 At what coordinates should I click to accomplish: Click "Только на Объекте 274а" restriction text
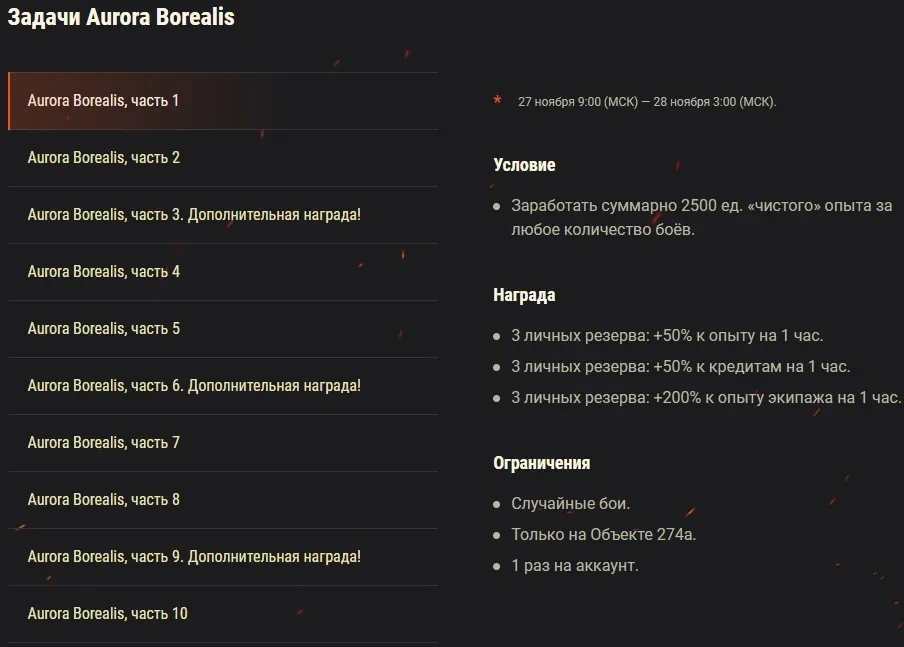[603, 535]
